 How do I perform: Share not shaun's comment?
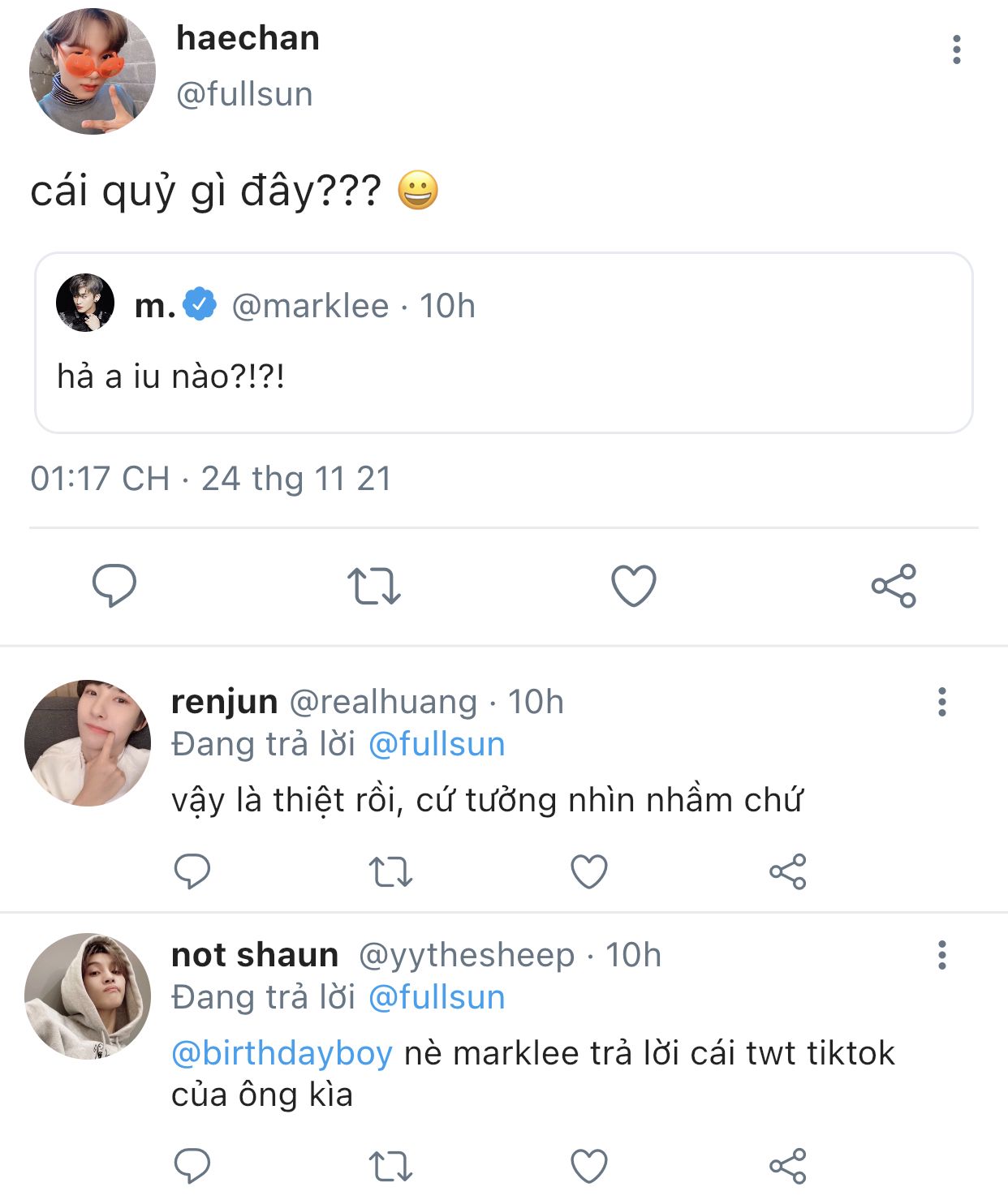coord(787,1166)
